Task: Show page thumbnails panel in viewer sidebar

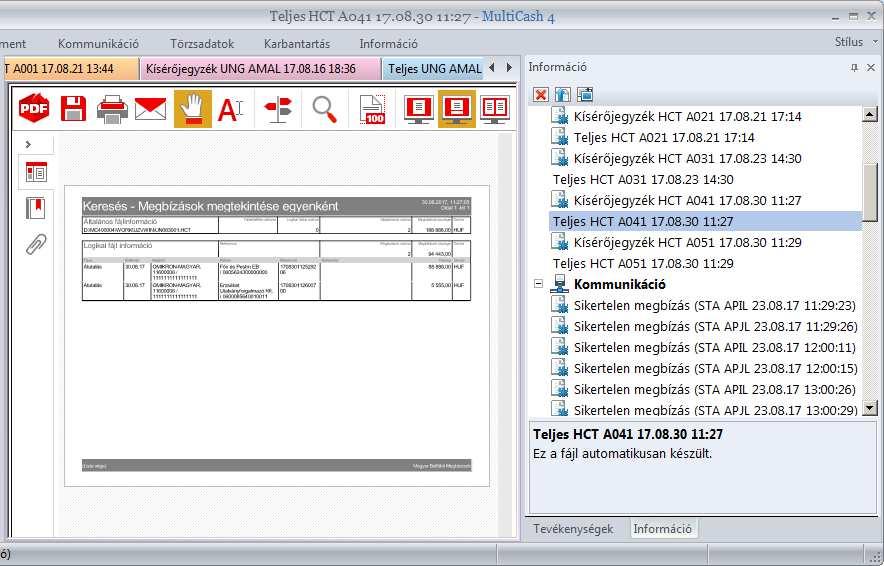Action: click(x=37, y=173)
